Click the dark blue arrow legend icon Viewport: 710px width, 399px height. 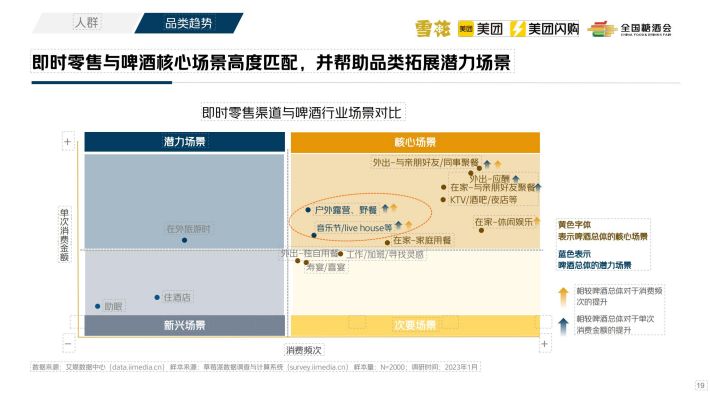[x=563, y=325]
